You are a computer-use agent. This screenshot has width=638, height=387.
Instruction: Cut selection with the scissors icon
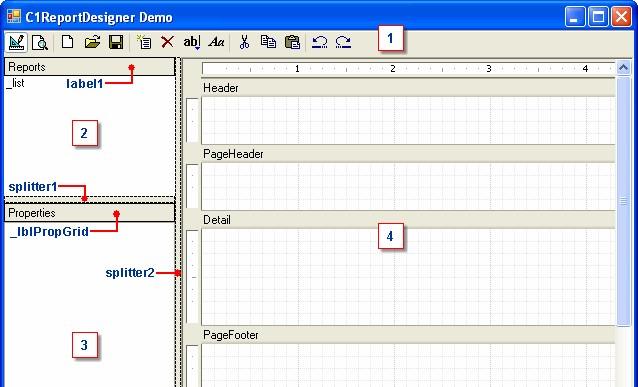244,42
